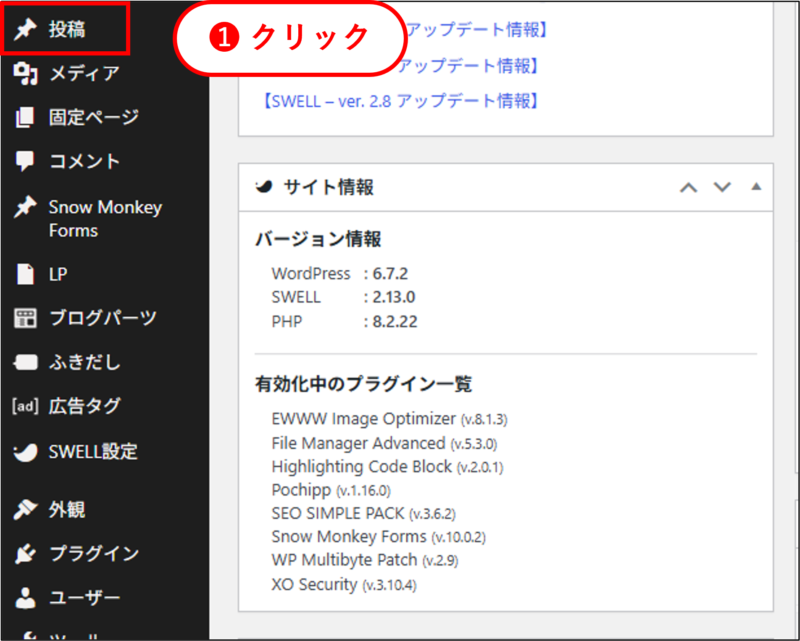This screenshot has width=800, height=641.
Task: Click the メディア media icon
Action: [25, 73]
